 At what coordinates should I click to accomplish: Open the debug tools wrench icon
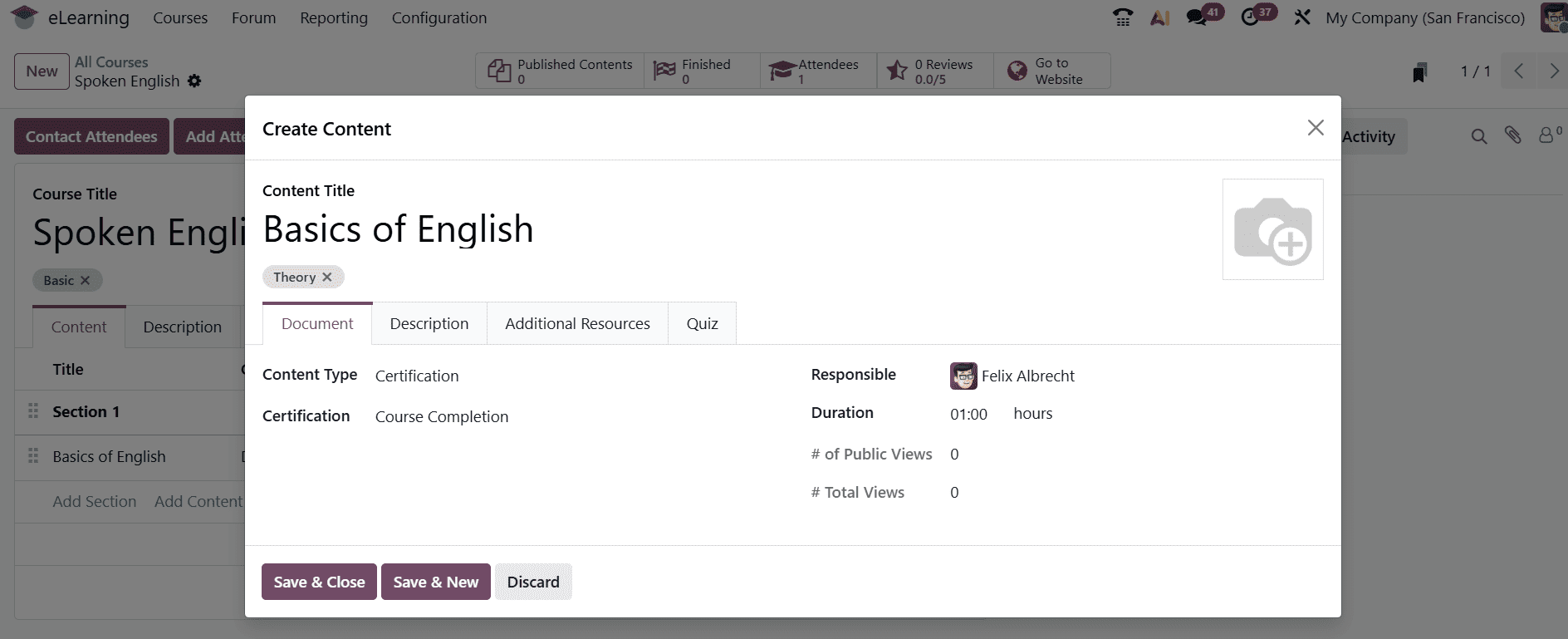(1302, 17)
